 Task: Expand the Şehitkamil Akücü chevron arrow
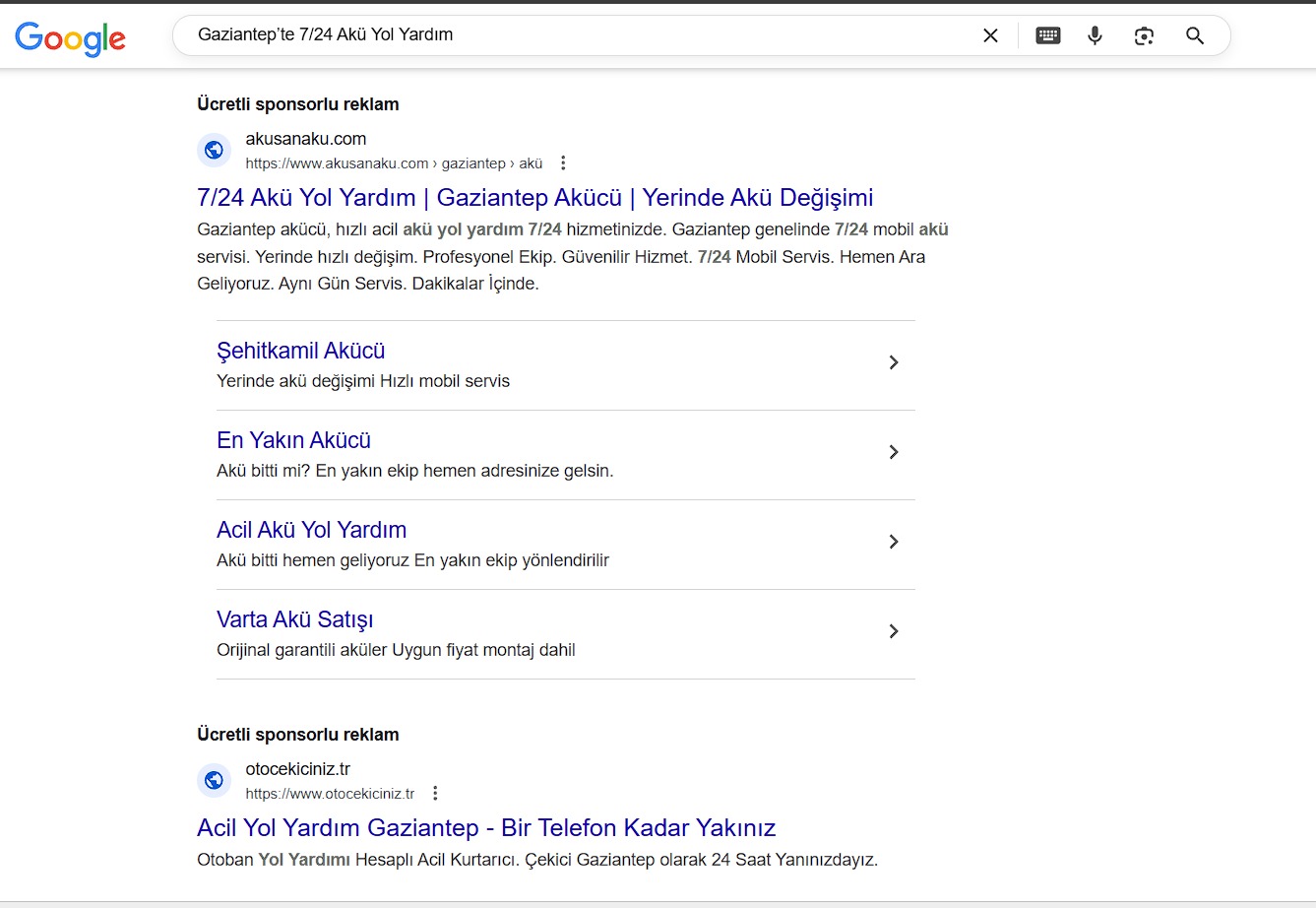pos(894,362)
